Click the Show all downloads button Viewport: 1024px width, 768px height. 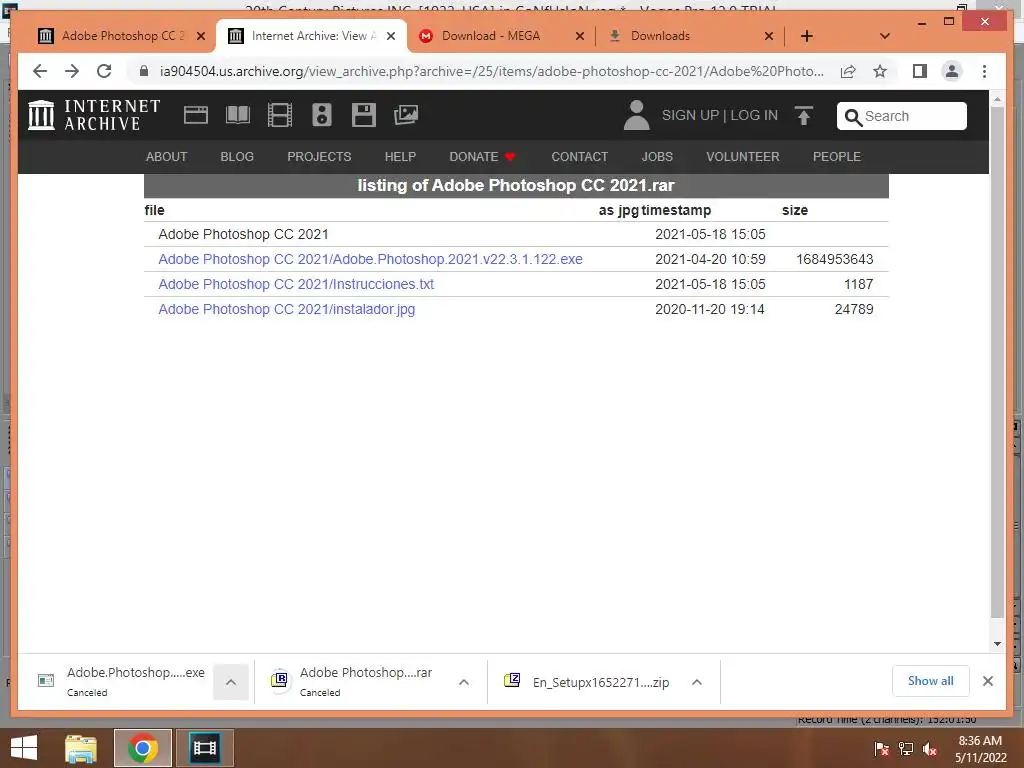[x=930, y=681]
